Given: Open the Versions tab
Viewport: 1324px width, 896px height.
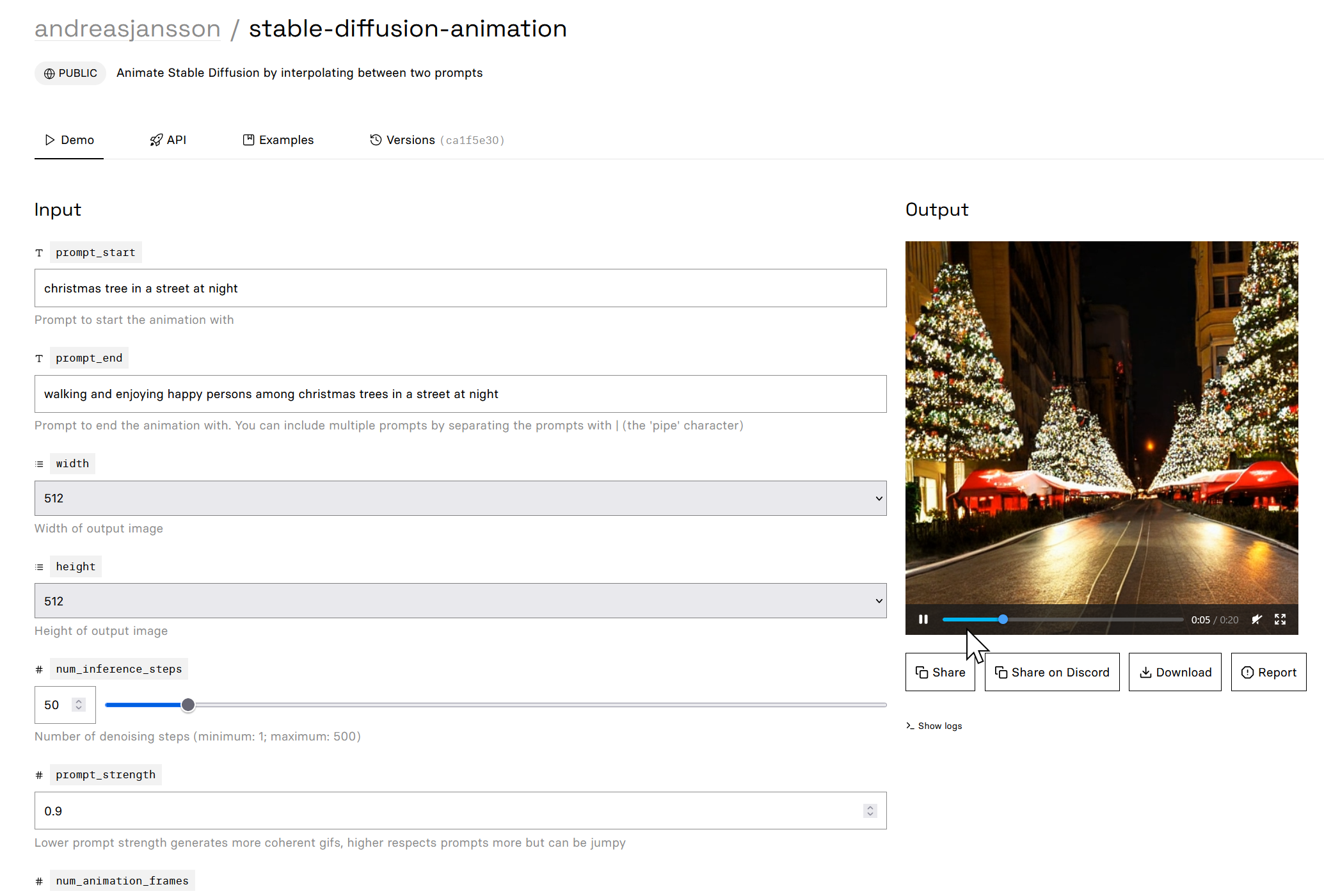Looking at the screenshot, I should pyautogui.click(x=437, y=140).
